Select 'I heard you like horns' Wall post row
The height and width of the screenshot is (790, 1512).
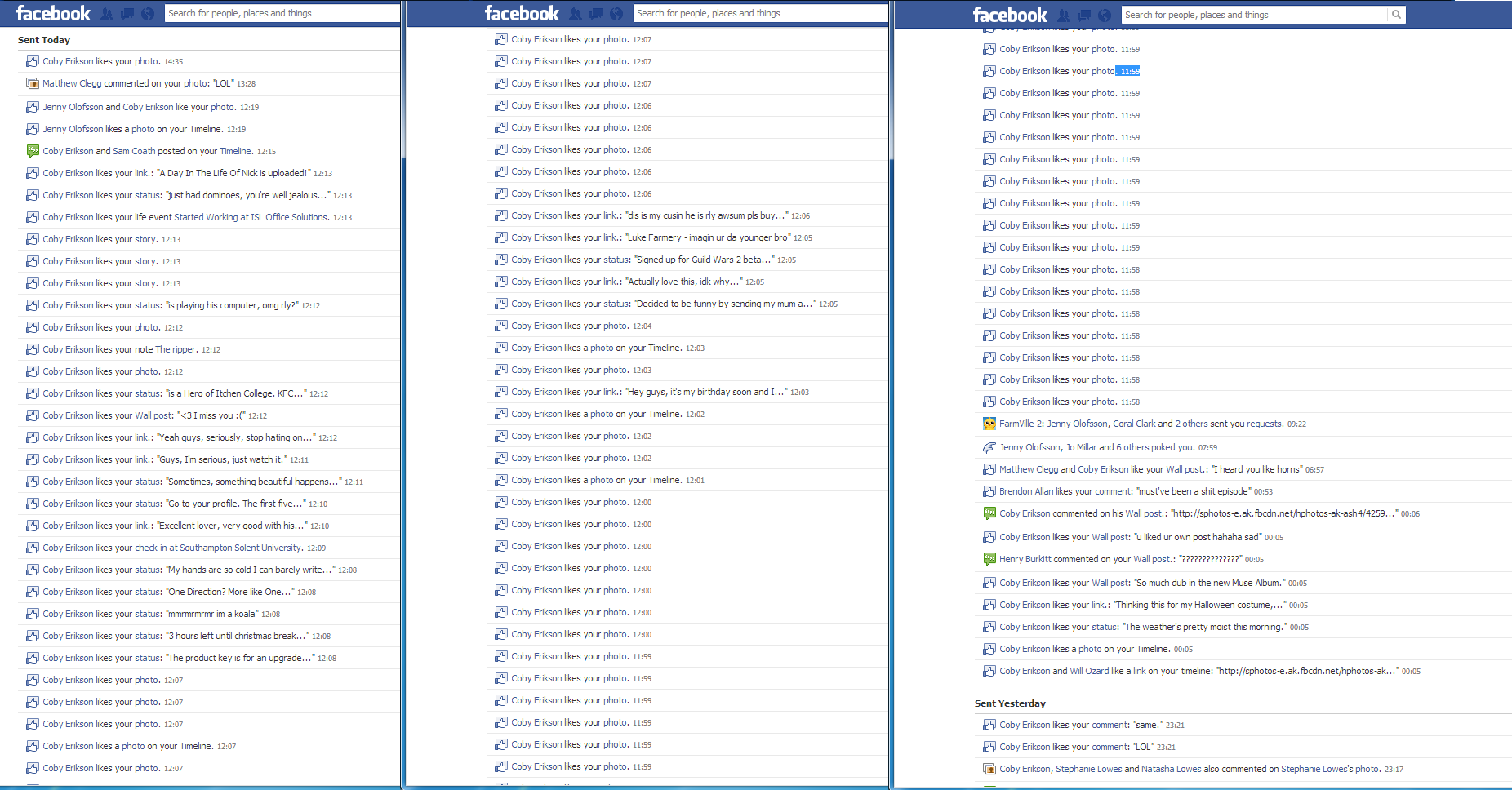coord(1243,469)
